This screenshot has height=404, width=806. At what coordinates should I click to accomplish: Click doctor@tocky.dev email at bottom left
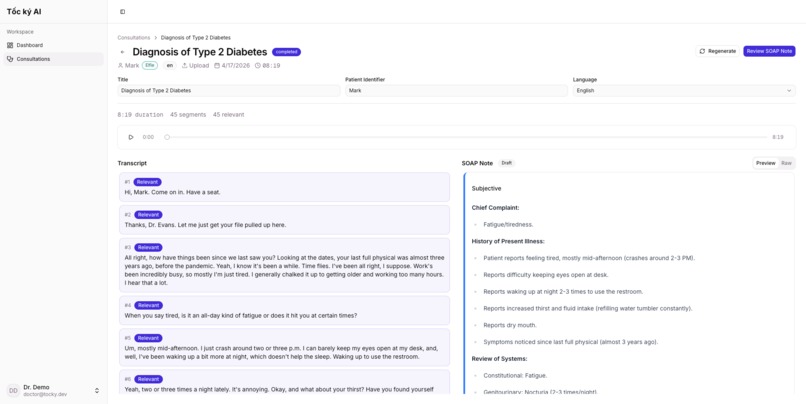(x=45, y=395)
